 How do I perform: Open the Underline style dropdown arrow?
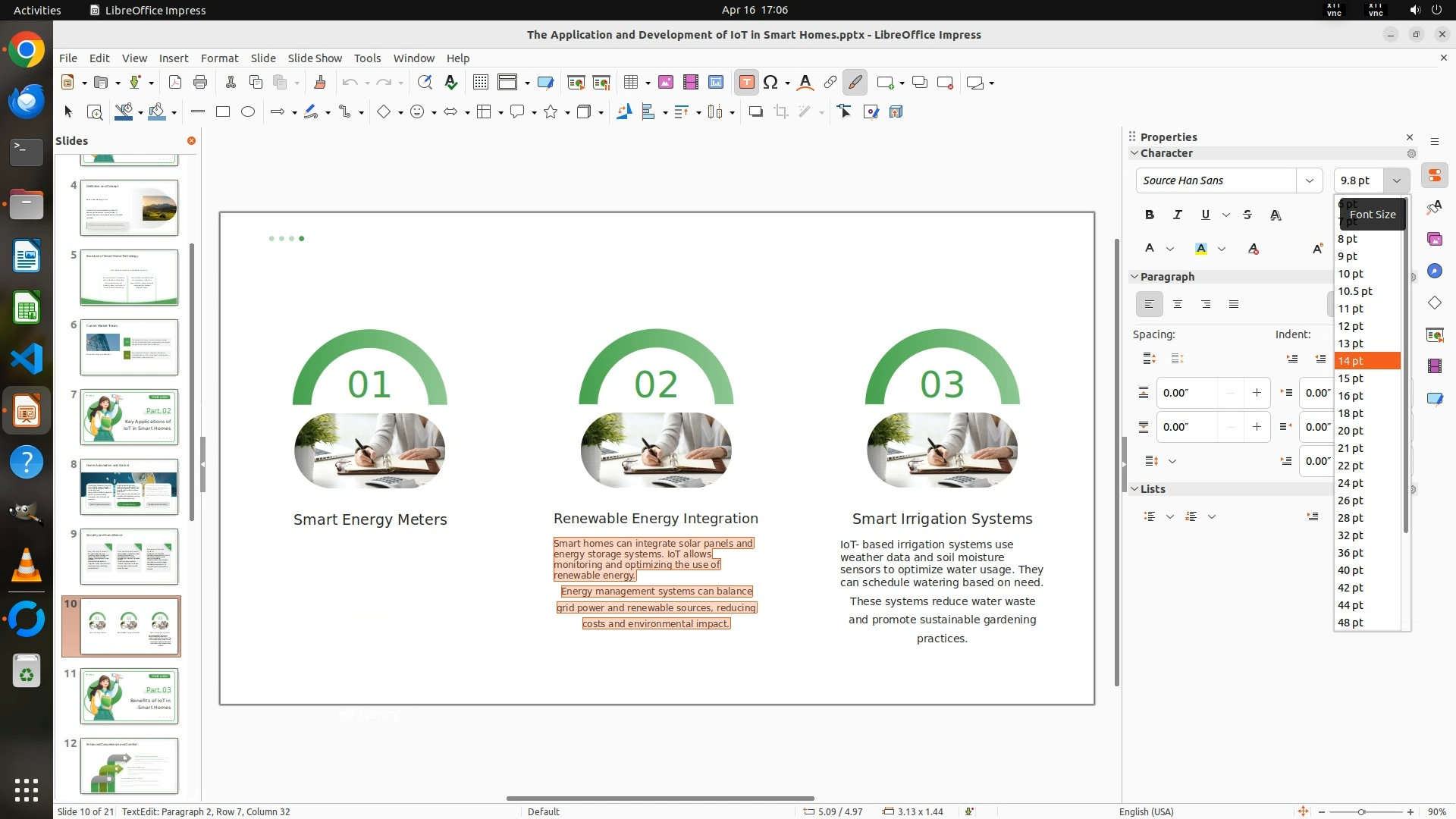tap(1226, 215)
